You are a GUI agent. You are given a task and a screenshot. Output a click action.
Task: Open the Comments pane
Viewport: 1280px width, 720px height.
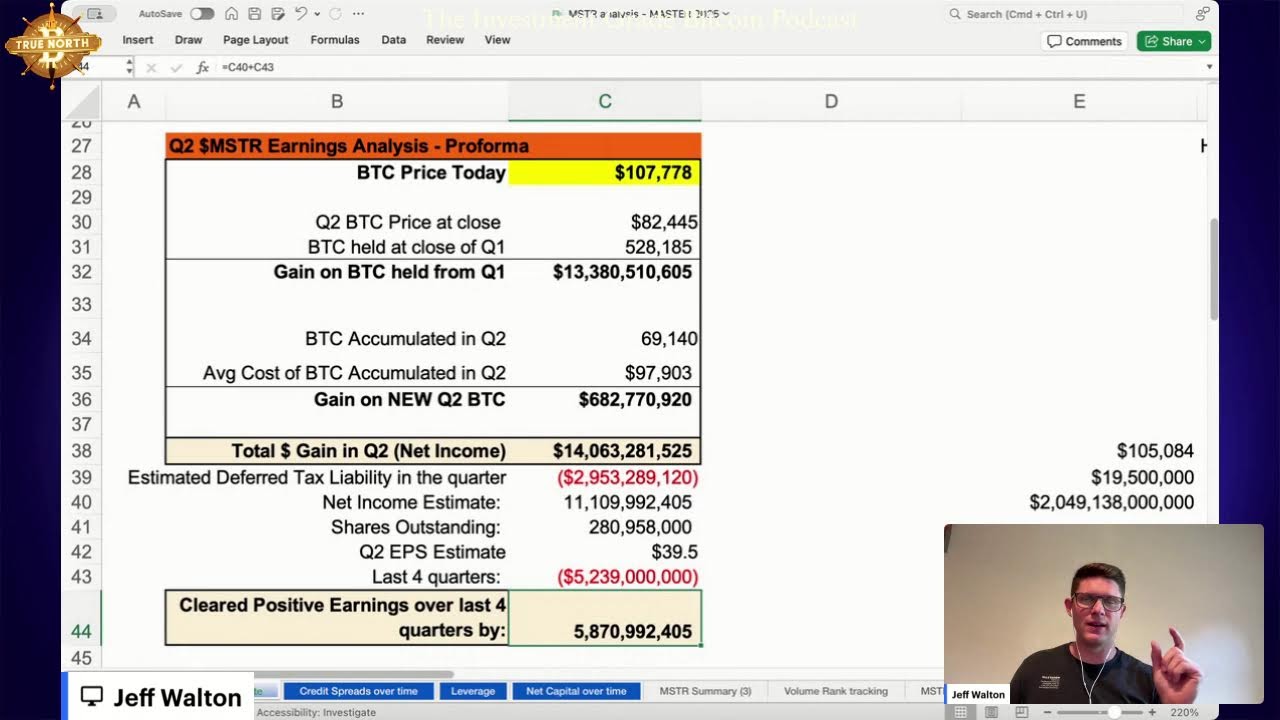pyautogui.click(x=1084, y=41)
